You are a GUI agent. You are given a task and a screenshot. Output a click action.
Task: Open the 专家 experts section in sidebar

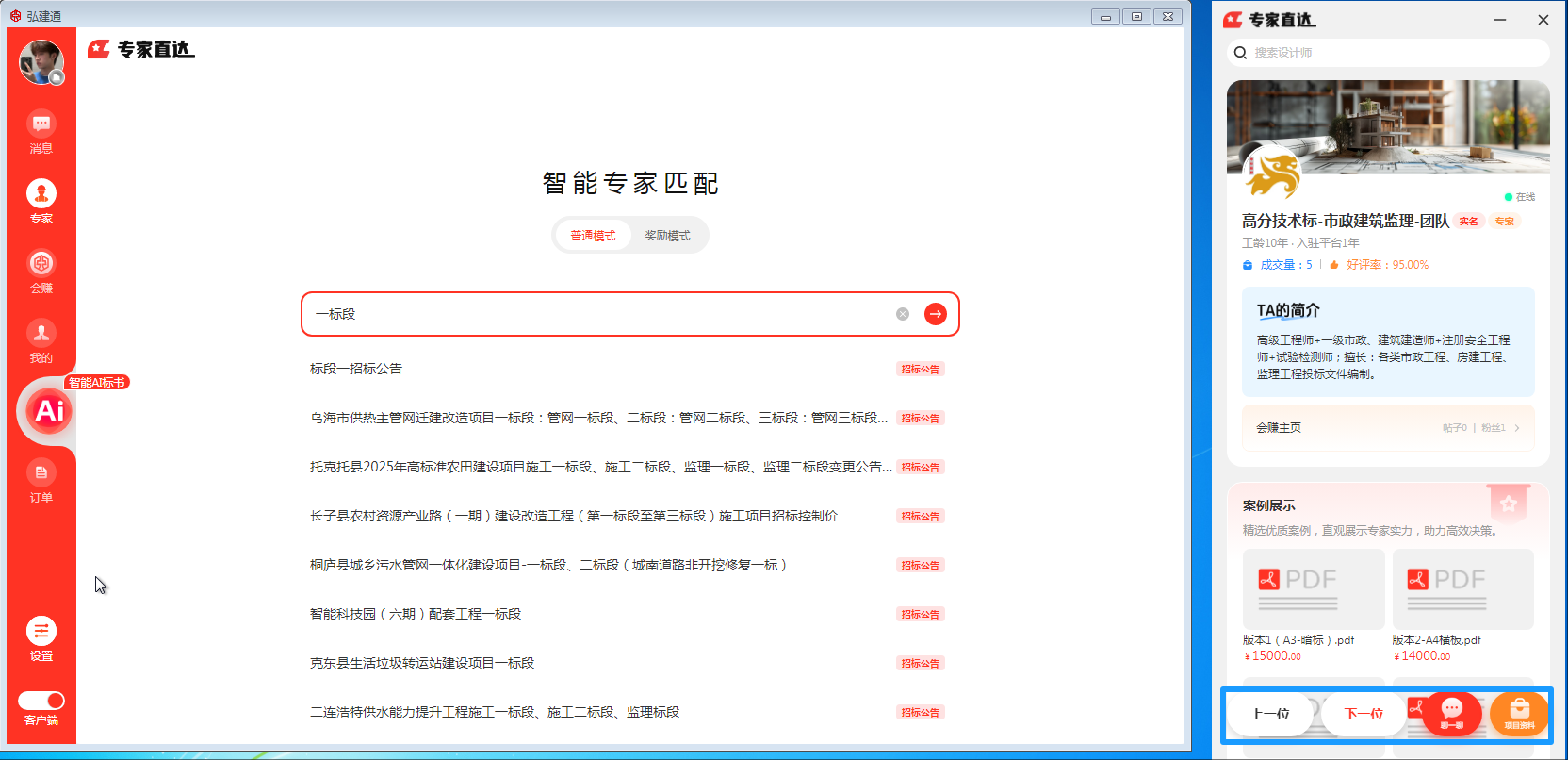[41, 202]
